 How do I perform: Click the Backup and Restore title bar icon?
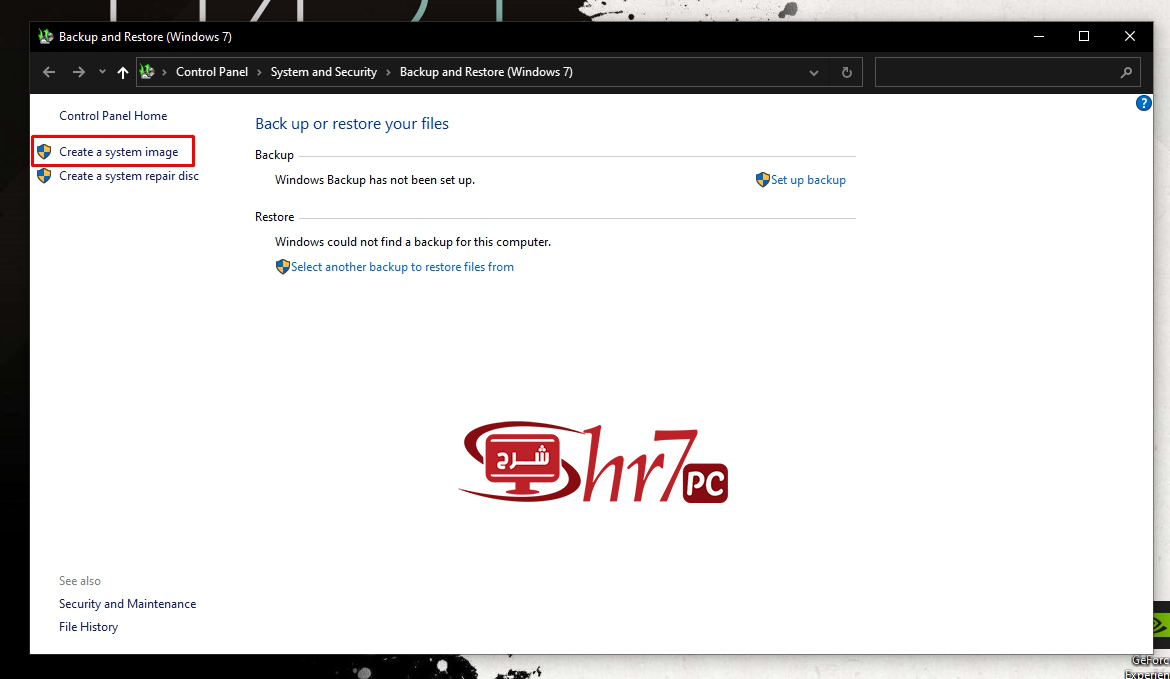pyautogui.click(x=46, y=37)
